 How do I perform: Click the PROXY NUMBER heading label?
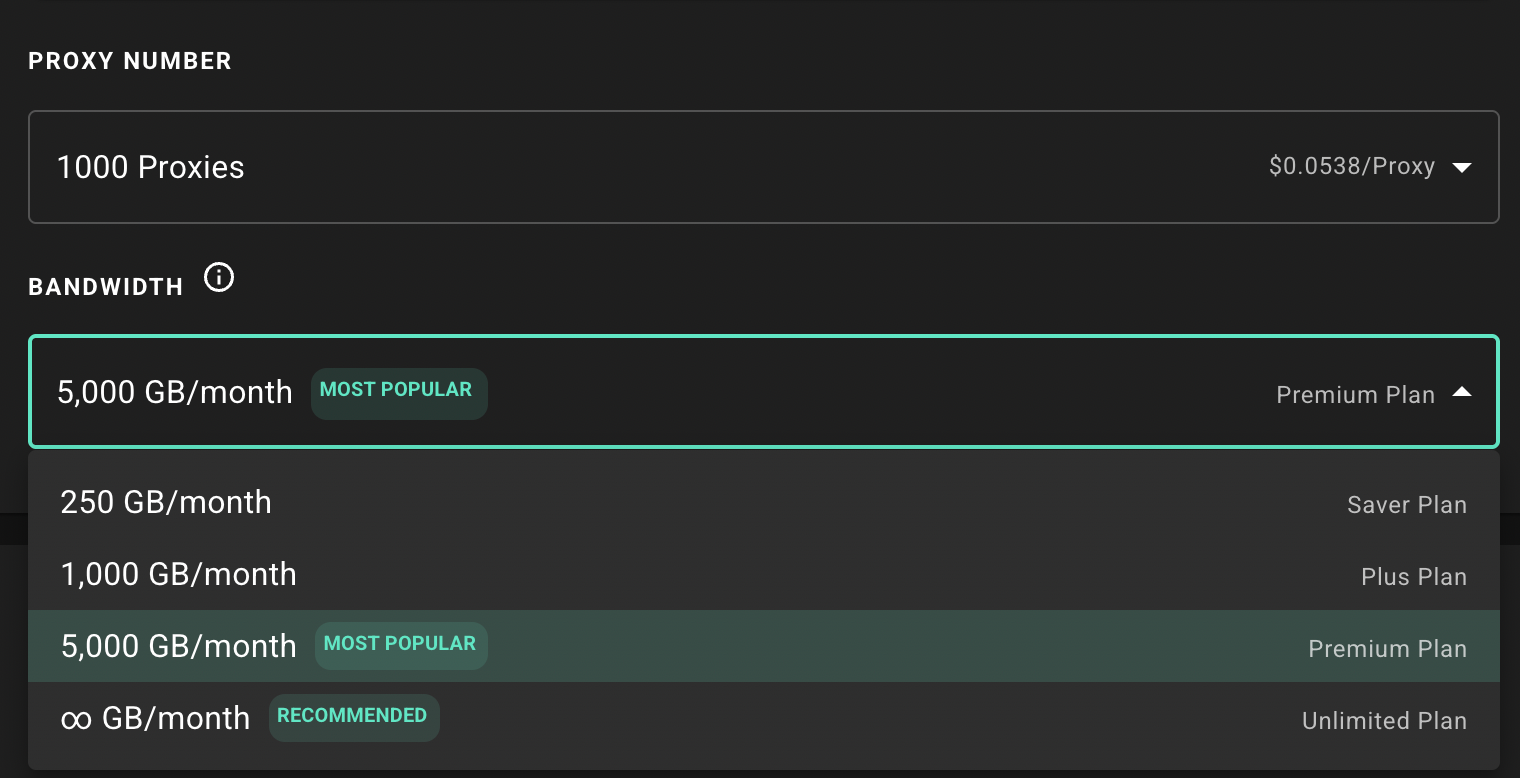(130, 61)
